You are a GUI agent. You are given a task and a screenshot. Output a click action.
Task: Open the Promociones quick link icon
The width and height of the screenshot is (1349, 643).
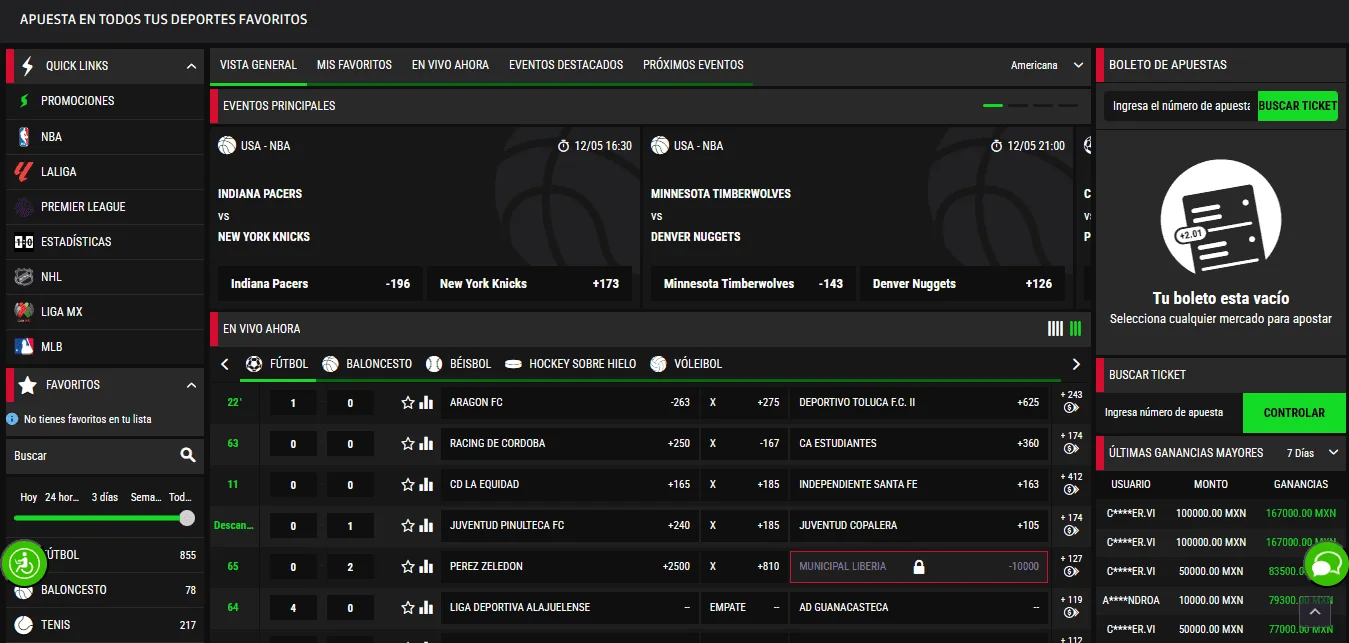(x=24, y=101)
